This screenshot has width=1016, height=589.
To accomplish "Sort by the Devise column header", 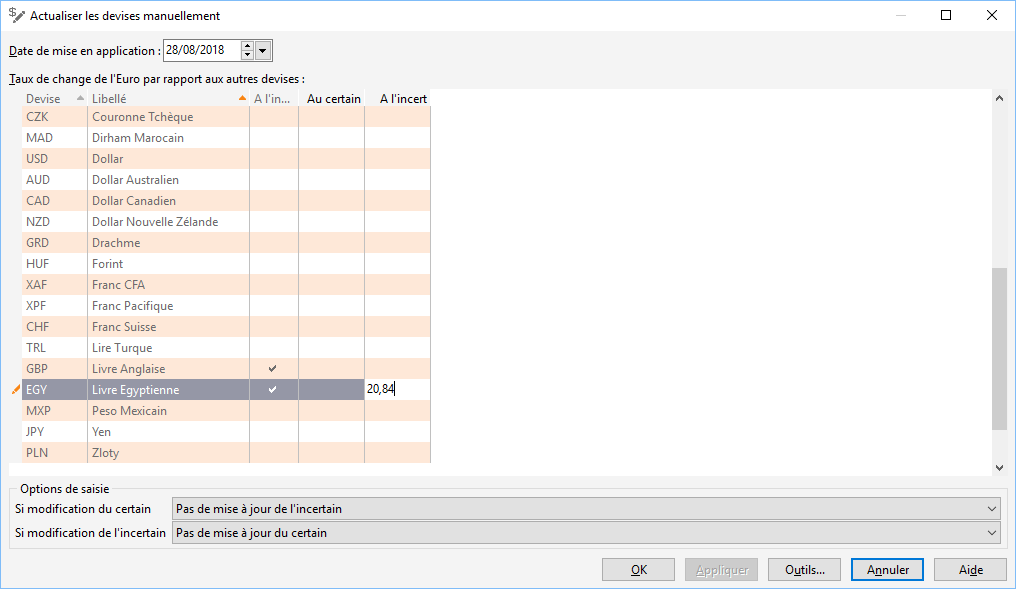I will click(54, 98).
